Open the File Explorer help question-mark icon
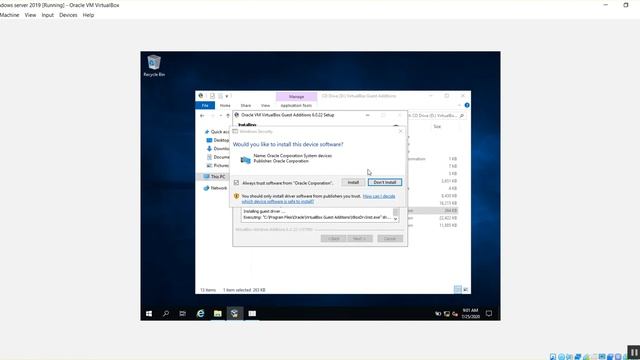The image size is (640, 360). (467, 105)
